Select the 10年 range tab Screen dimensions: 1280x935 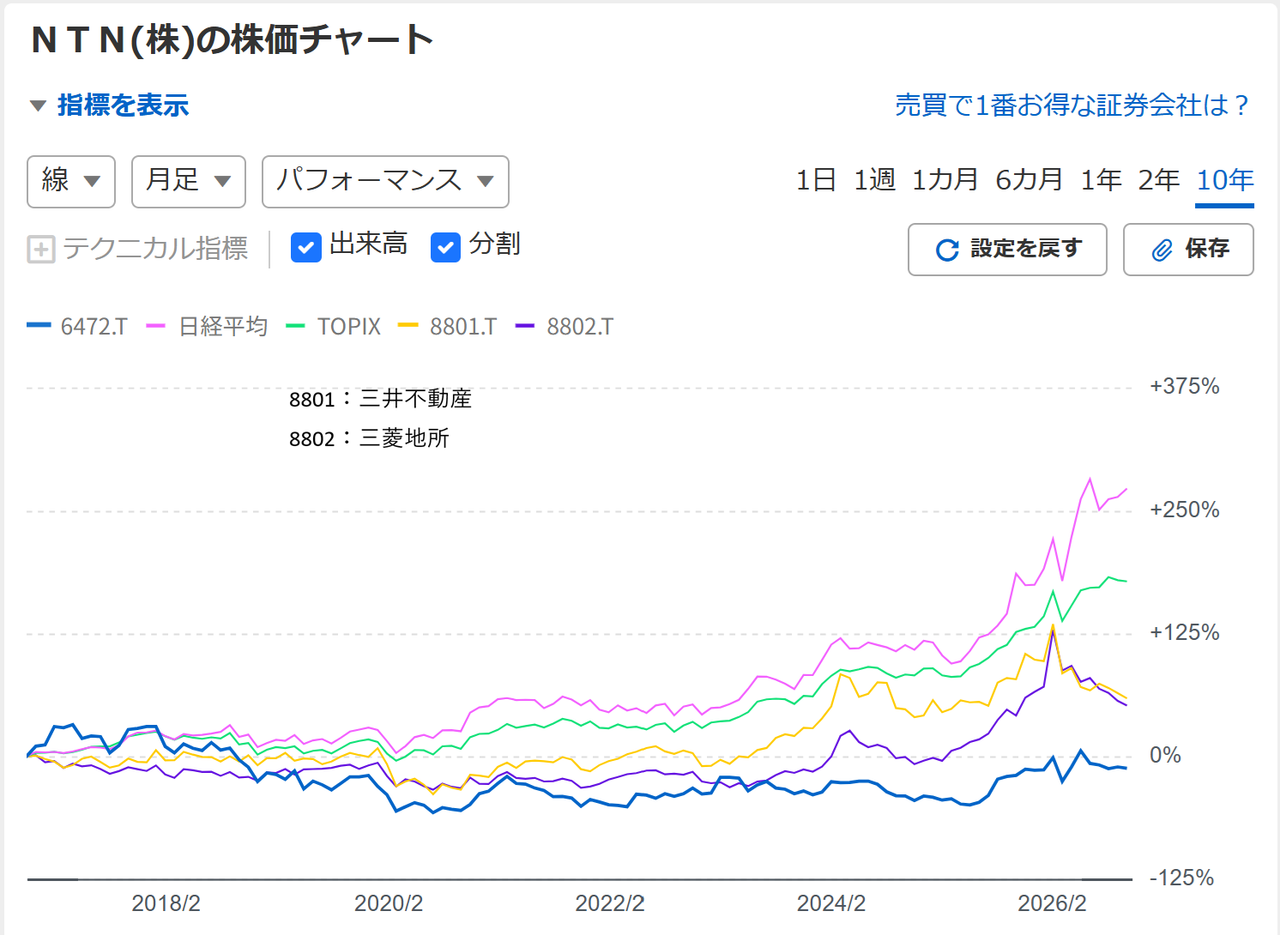1225,180
